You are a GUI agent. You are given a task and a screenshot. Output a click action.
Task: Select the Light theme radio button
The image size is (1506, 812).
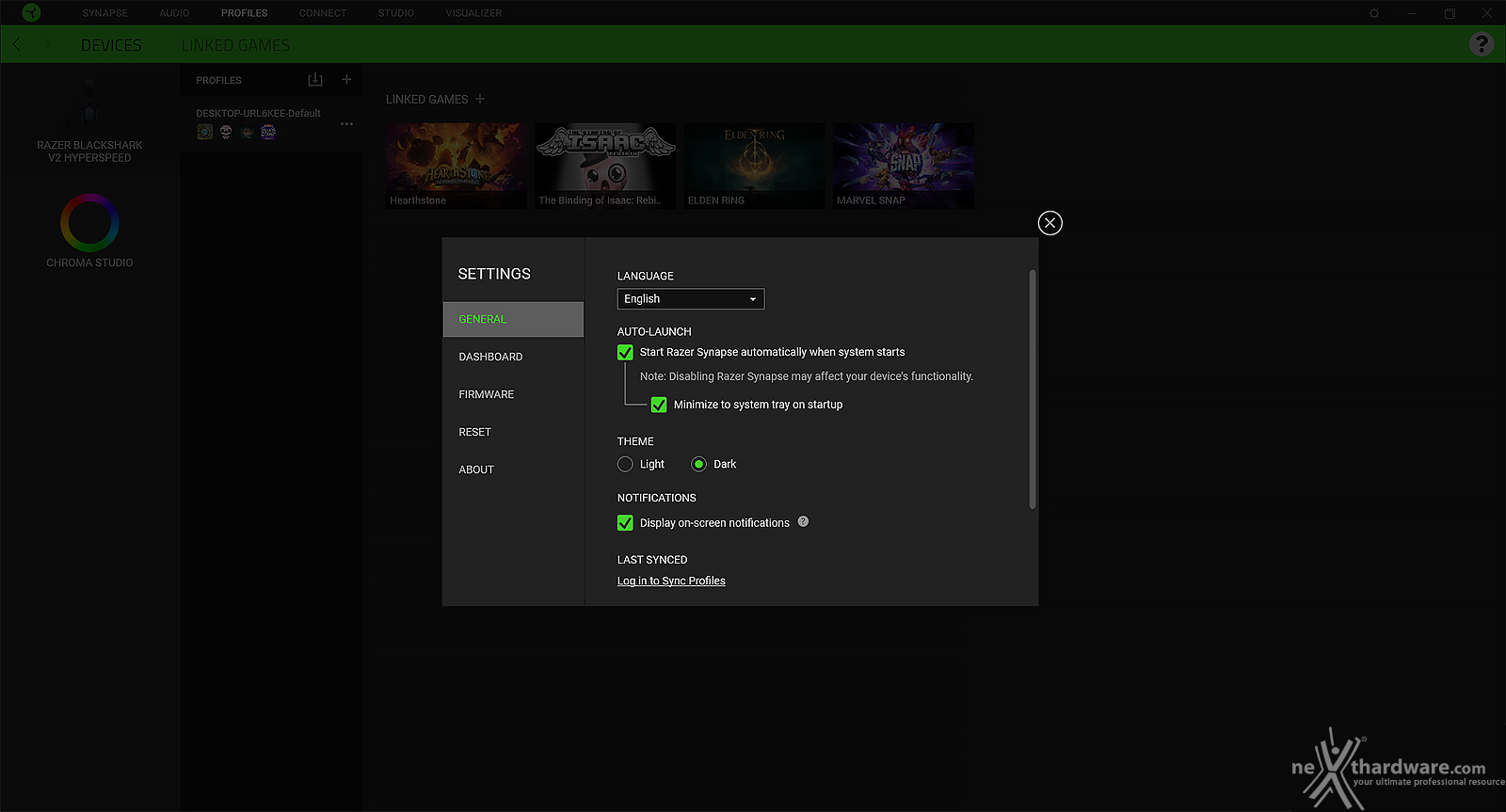pyautogui.click(x=625, y=464)
